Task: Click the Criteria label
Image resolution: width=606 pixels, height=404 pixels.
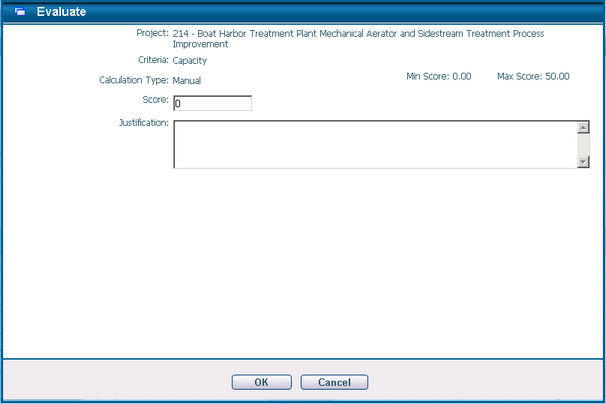Action: (x=152, y=60)
